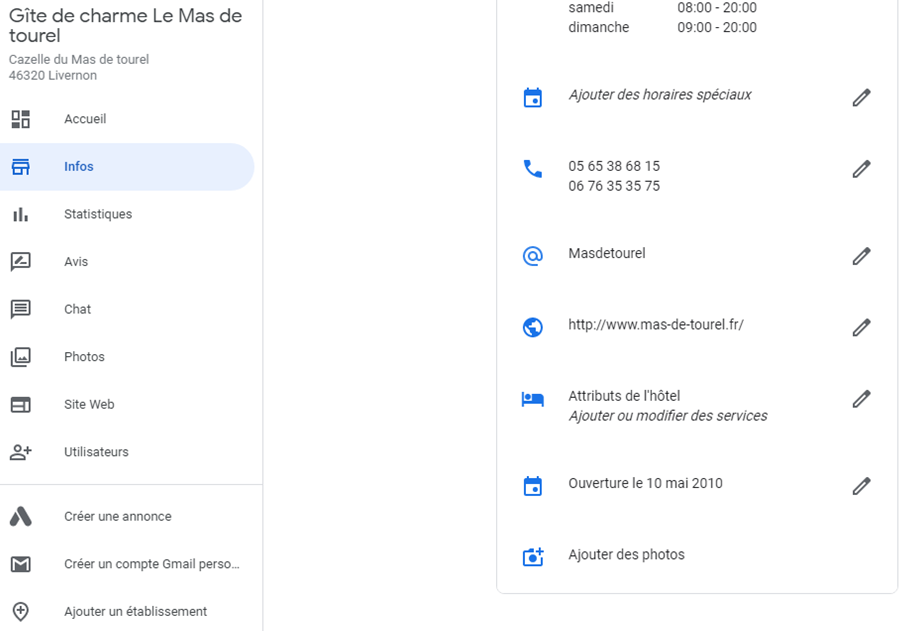Open the Utilisateurs section
Screen dimensions: 923x631
pyautogui.click(x=127, y=452)
